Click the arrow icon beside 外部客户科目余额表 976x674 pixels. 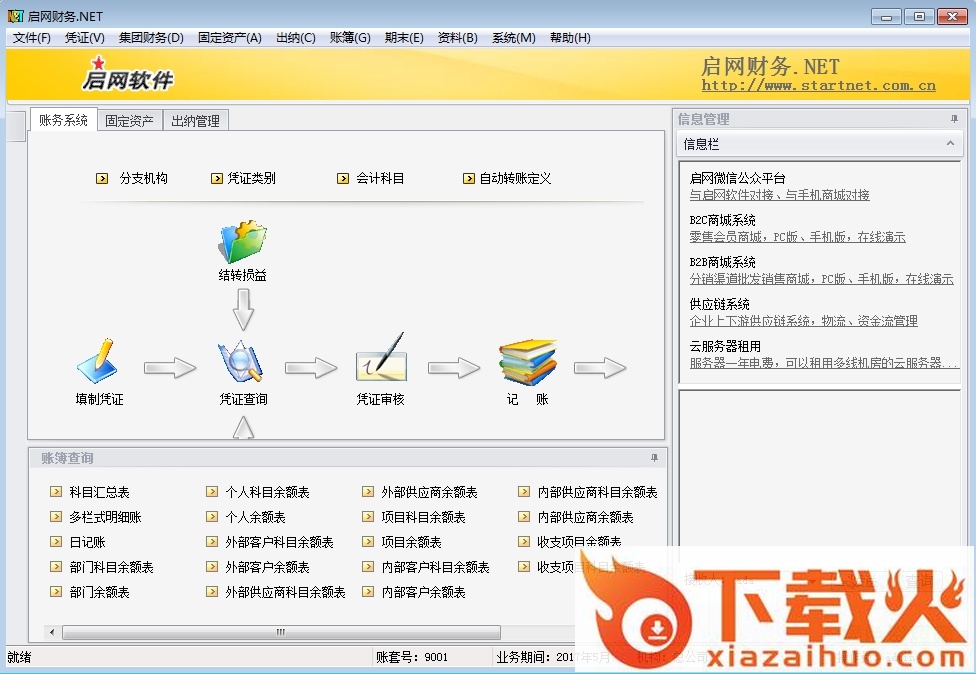pyautogui.click(x=212, y=541)
